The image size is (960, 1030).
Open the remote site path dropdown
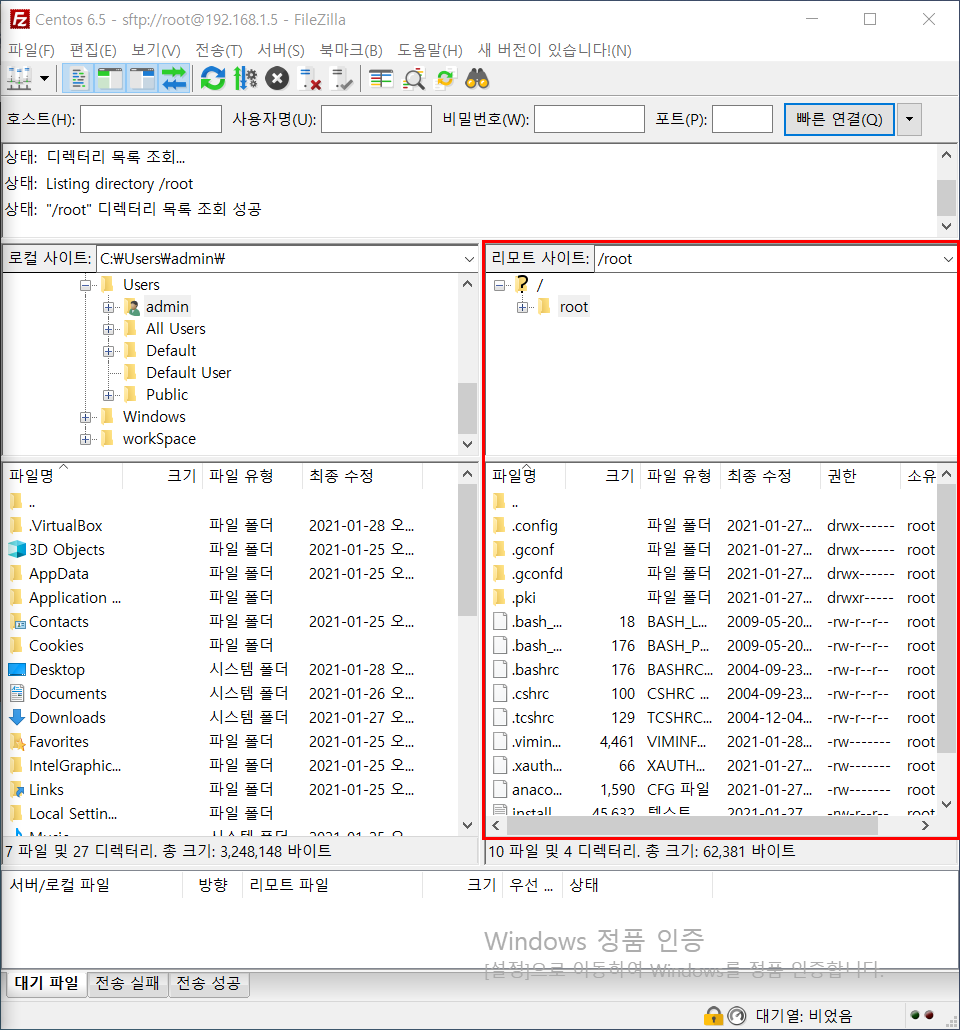coord(948,259)
